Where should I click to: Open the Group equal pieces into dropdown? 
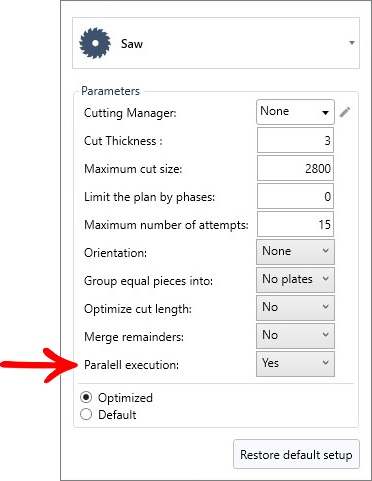pos(295,280)
